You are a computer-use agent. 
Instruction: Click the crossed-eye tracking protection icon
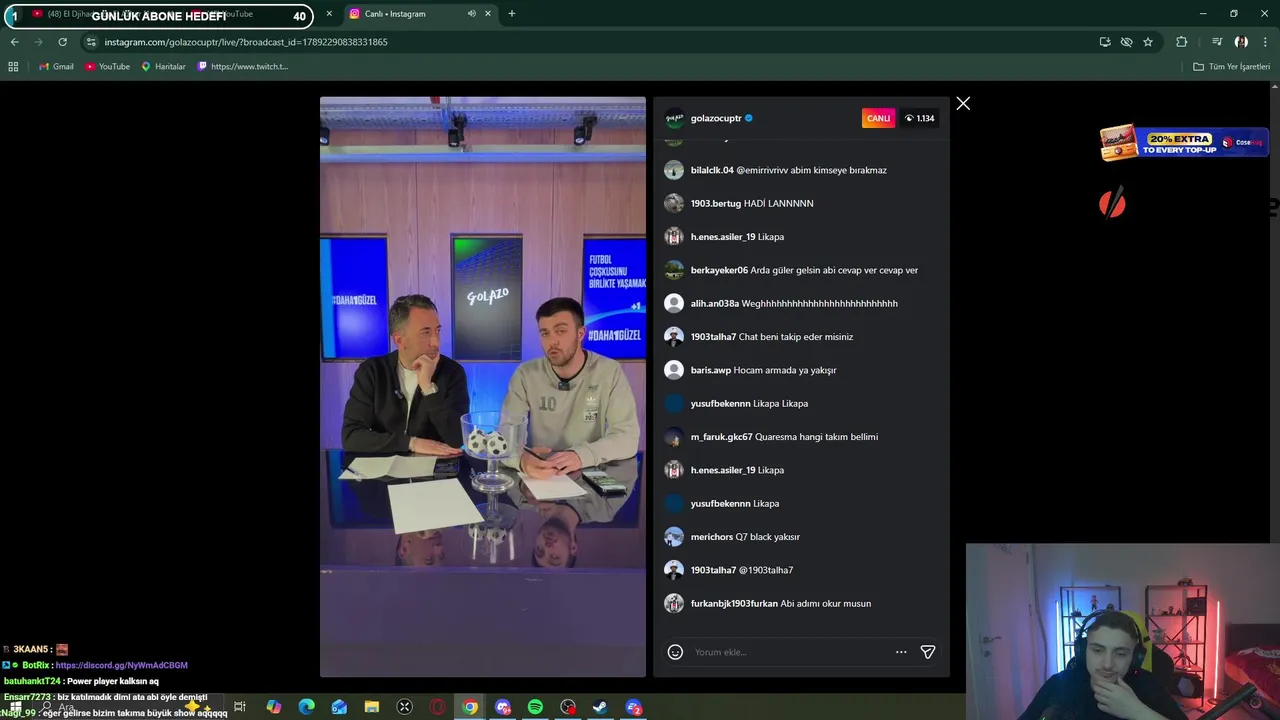click(1126, 42)
